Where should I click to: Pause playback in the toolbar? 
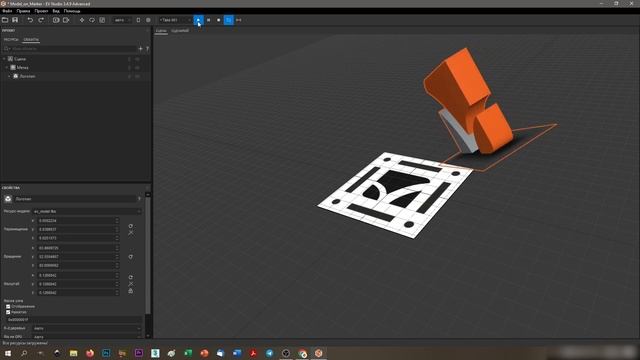(x=208, y=20)
